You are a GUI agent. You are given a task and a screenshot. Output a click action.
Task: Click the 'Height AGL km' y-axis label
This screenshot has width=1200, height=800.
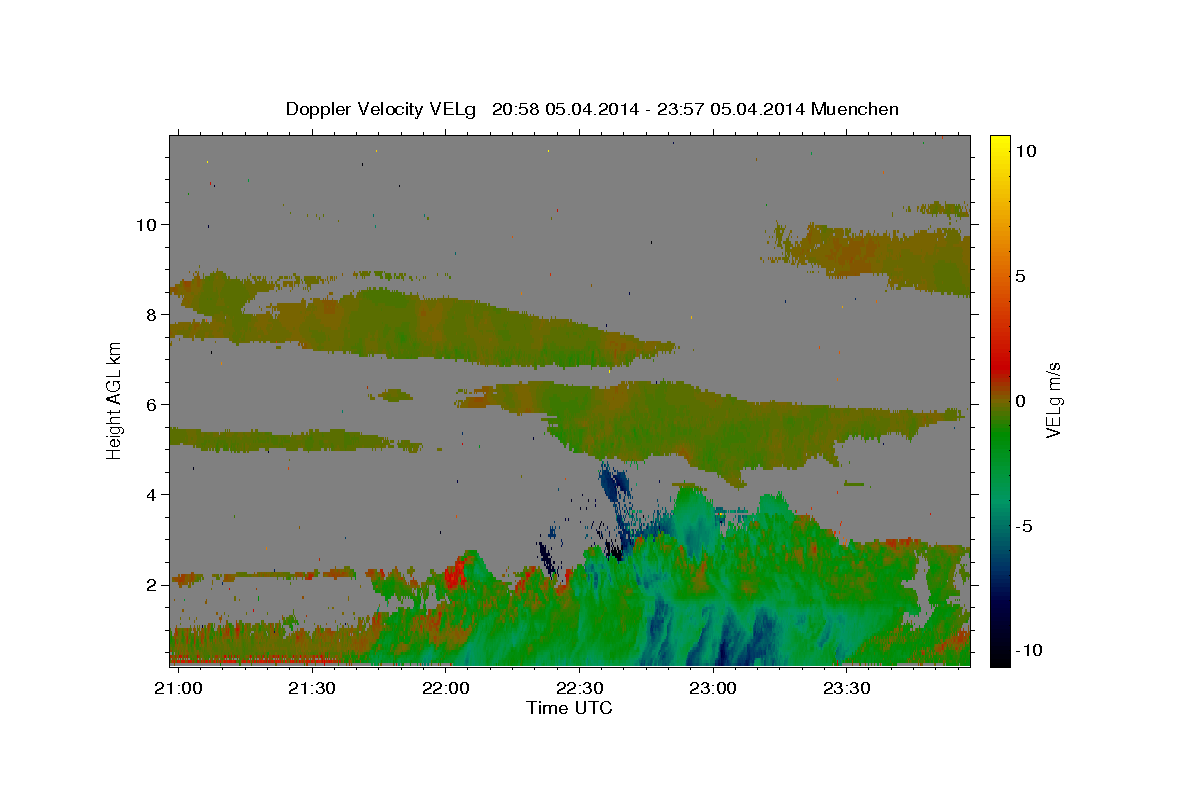[x=114, y=399]
